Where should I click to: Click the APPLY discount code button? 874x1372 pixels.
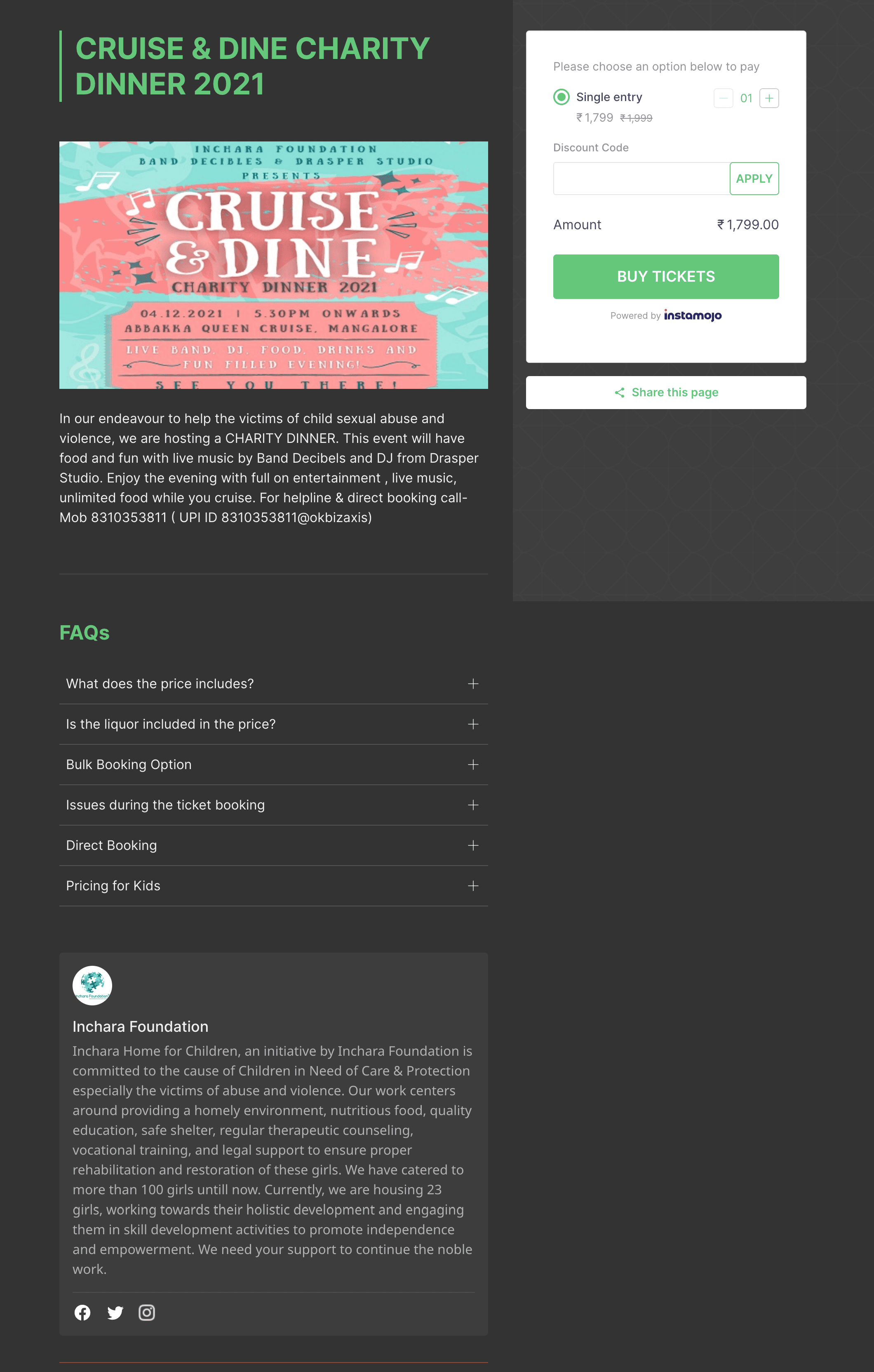754,179
